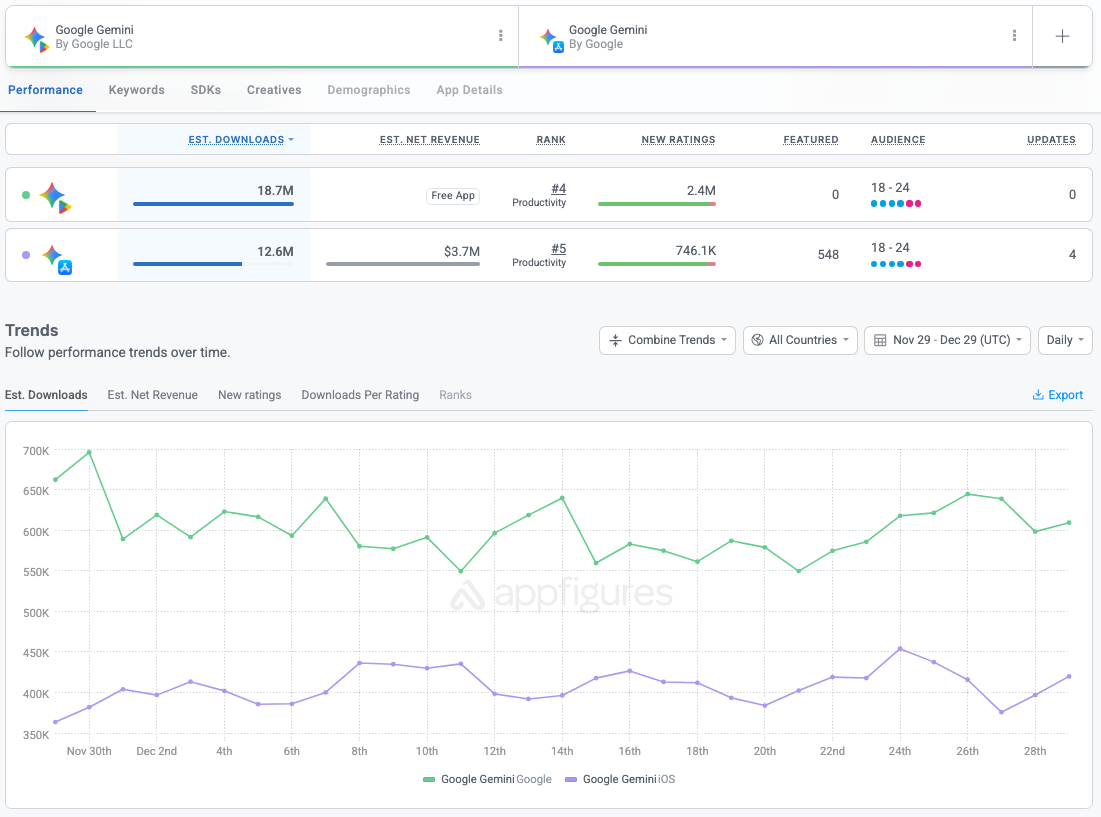
Task: Click Gemini logo in first header card
Action: click(36, 38)
